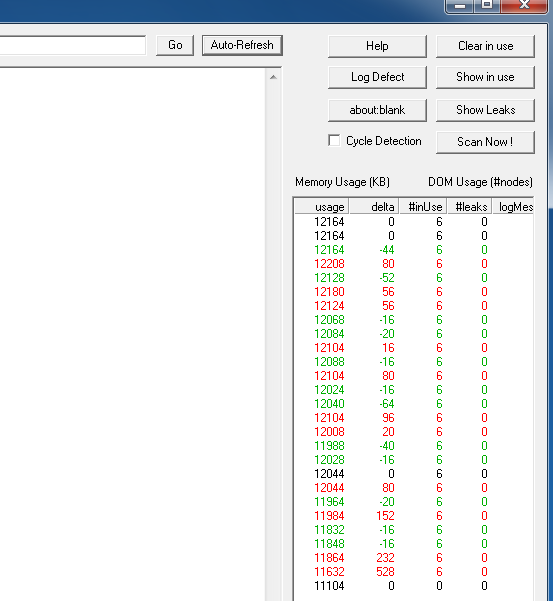Click the logMes column header
This screenshot has width=553, height=601.
tap(513, 207)
